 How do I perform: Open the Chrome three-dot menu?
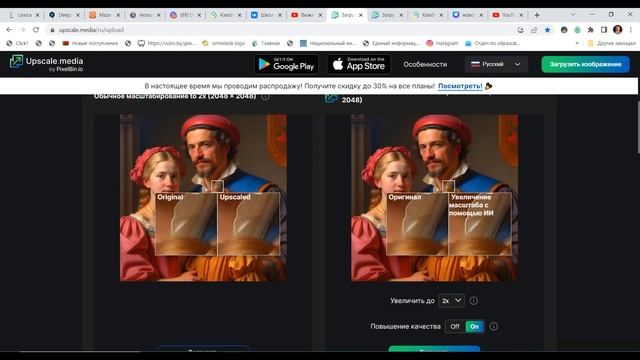click(631, 30)
